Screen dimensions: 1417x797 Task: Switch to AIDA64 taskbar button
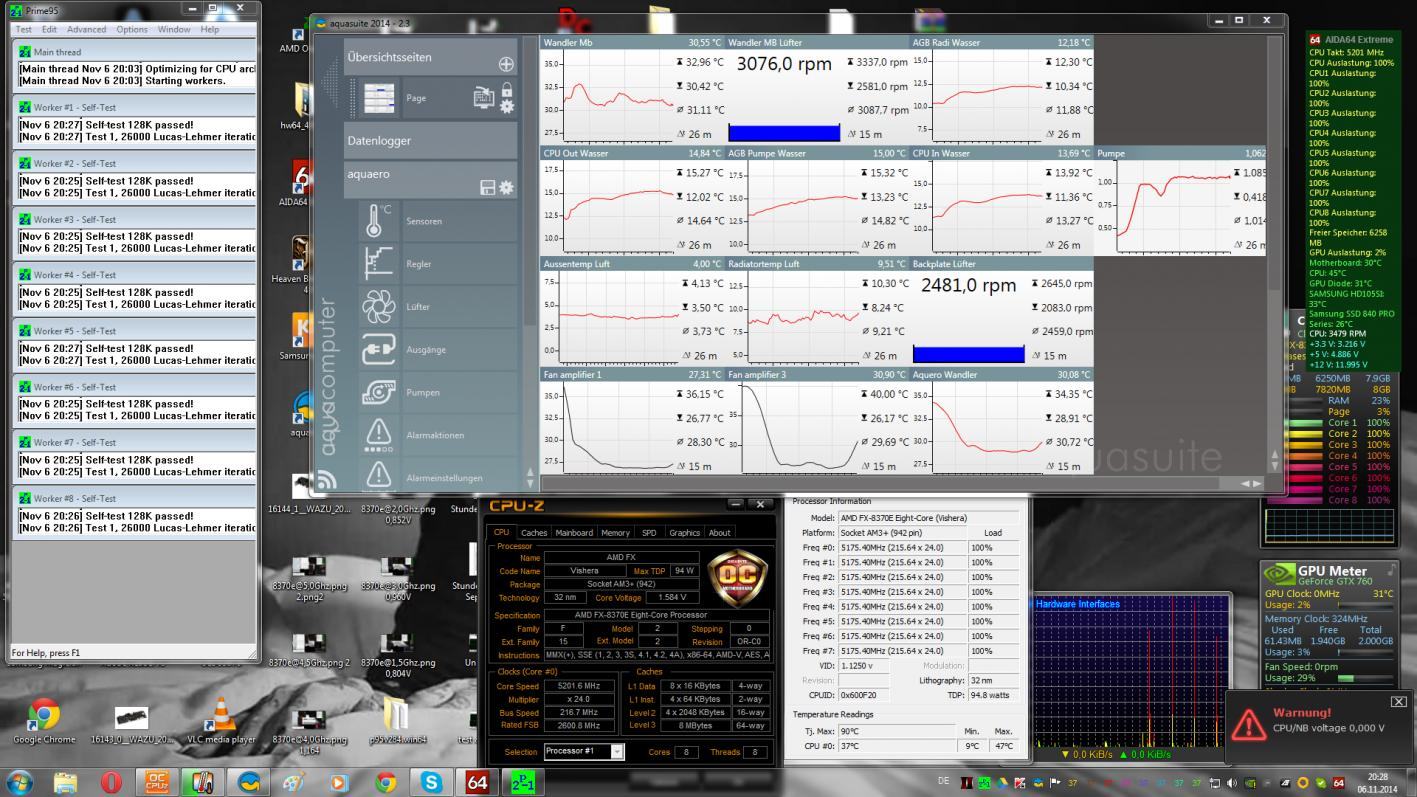point(477,782)
